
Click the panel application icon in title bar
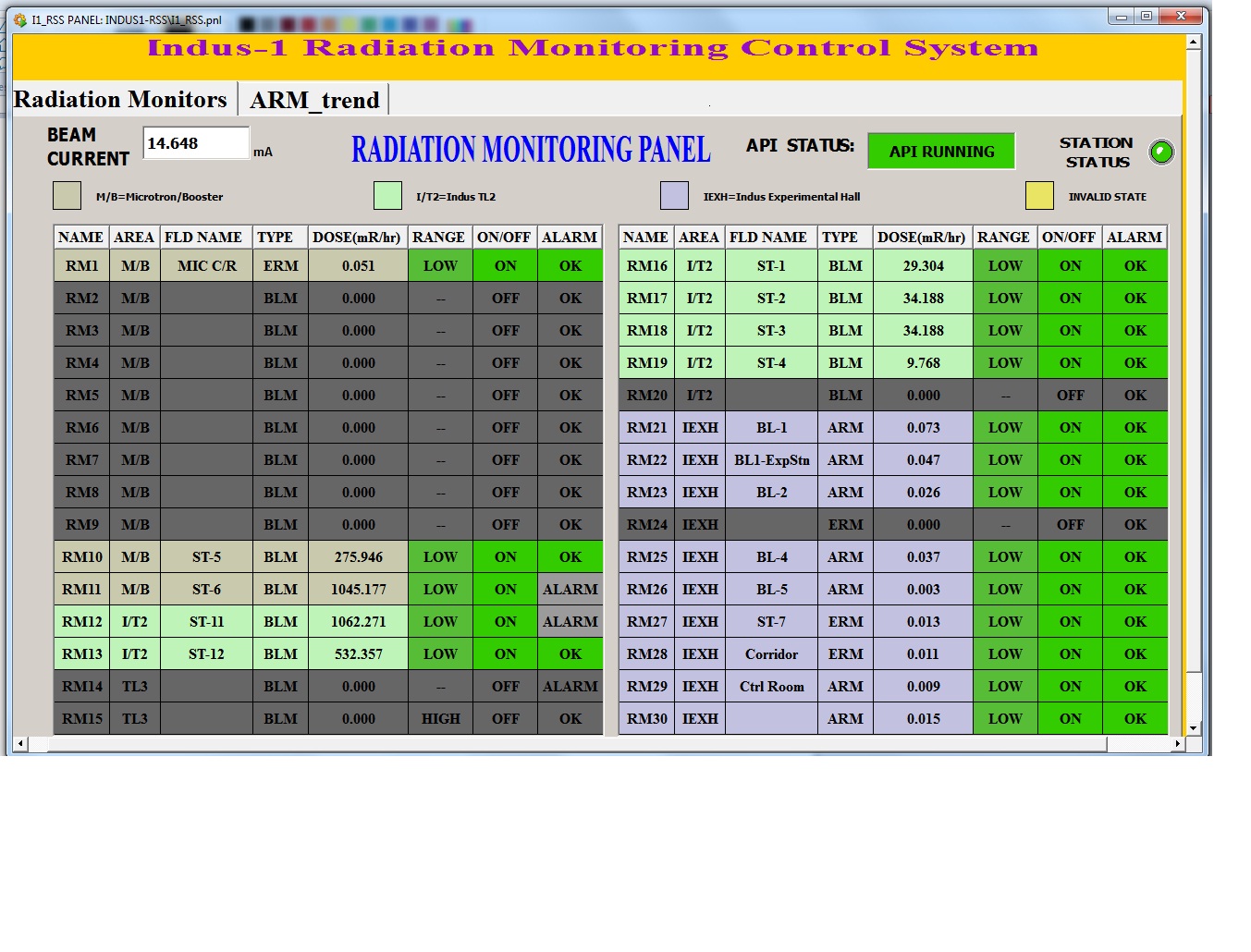click(x=19, y=19)
